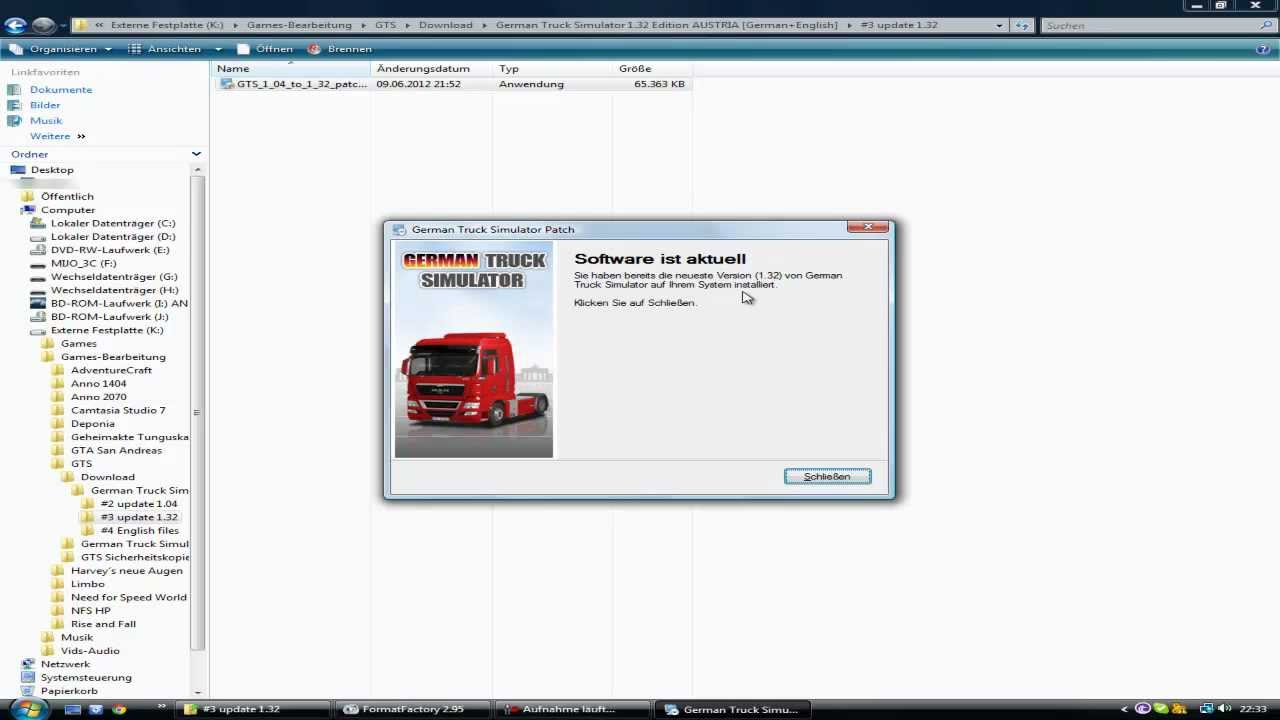Select Netzwerk in folder tree
This screenshot has height=720, width=1280.
tap(65, 664)
